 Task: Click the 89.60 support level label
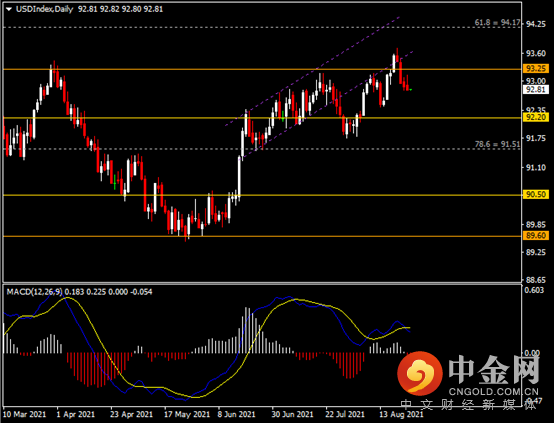(536, 235)
